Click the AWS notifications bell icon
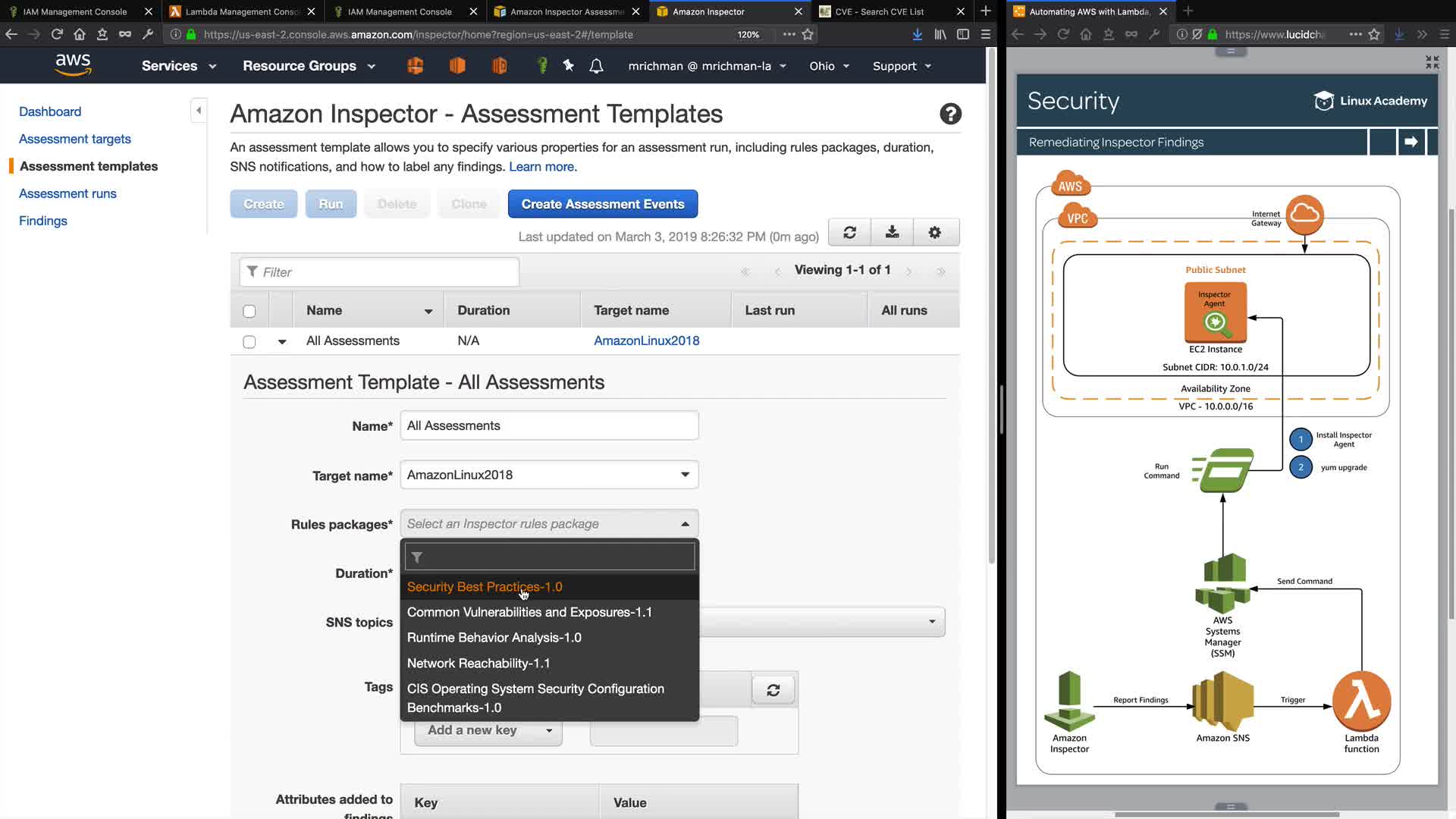The image size is (1456, 819). tap(596, 66)
